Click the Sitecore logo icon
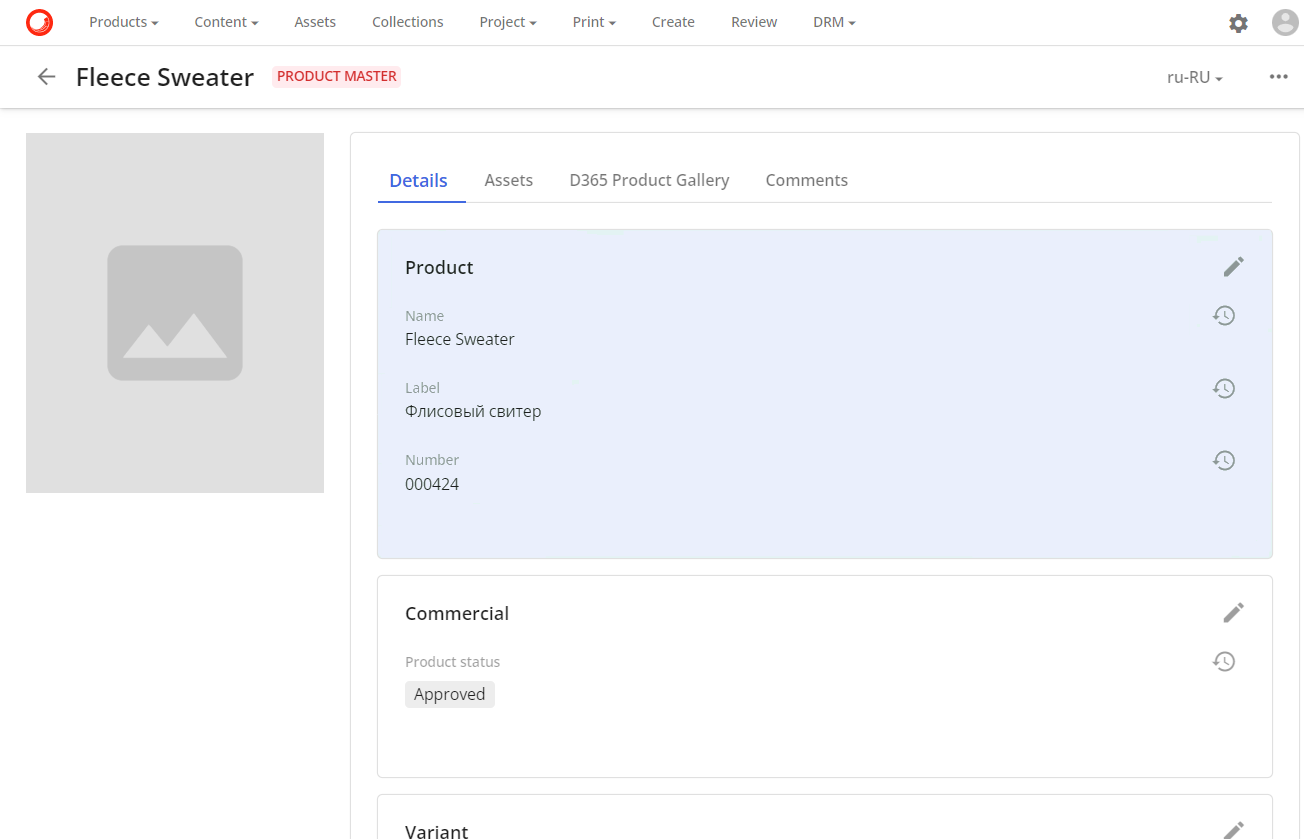The image size is (1304, 839). coord(39,22)
